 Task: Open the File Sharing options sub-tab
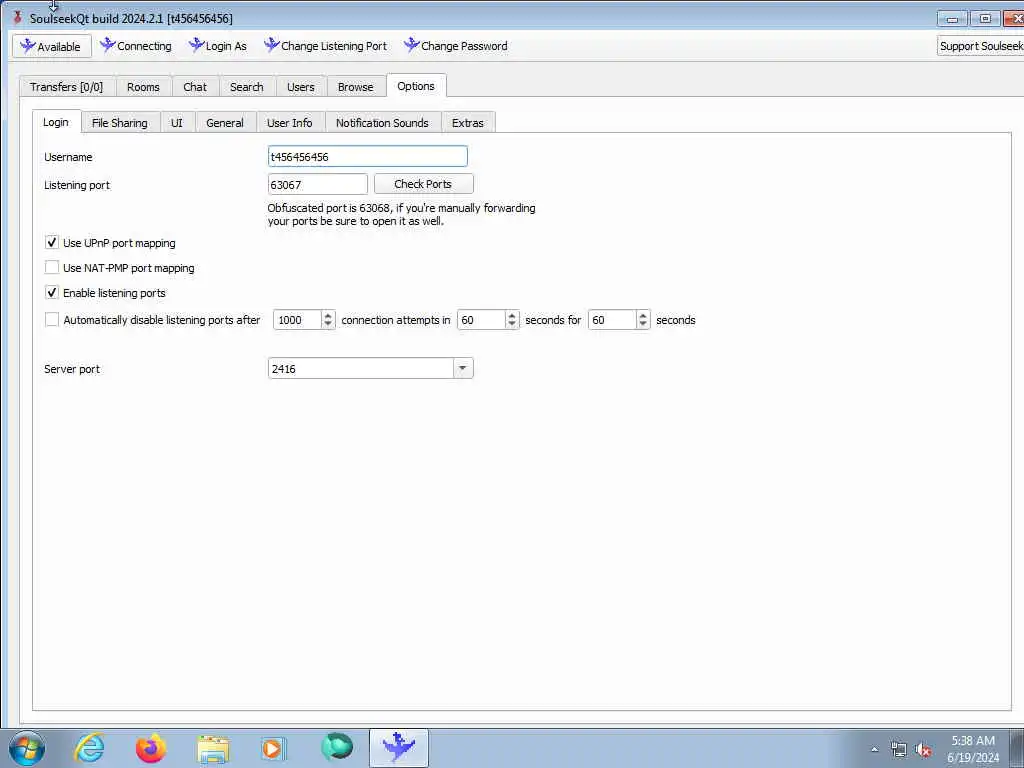tap(120, 123)
